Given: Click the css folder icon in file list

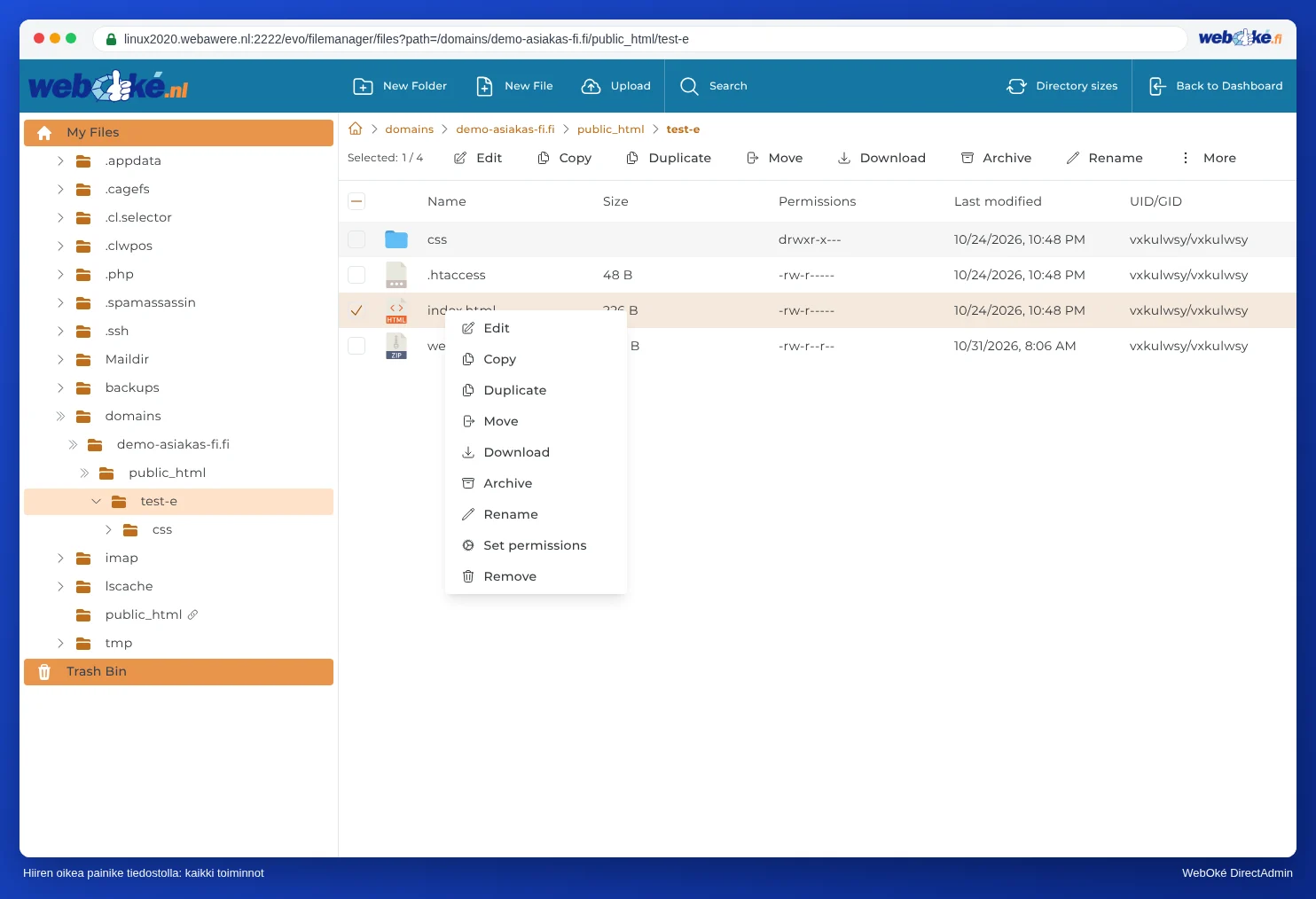Looking at the screenshot, I should pos(396,239).
